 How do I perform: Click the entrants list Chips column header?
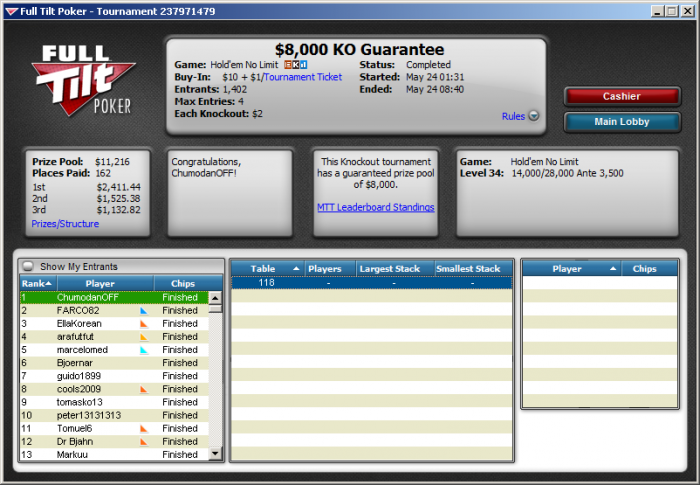click(188, 283)
